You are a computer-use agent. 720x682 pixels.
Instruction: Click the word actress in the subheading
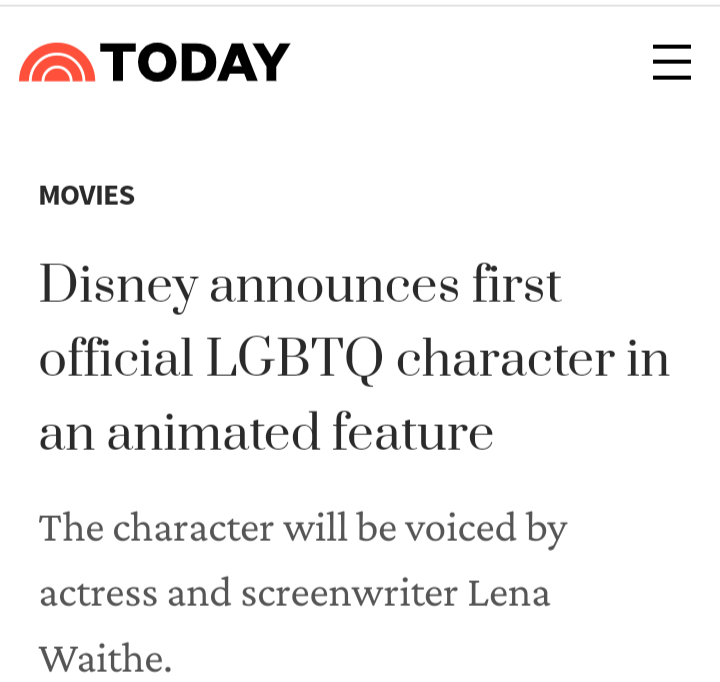(98, 594)
